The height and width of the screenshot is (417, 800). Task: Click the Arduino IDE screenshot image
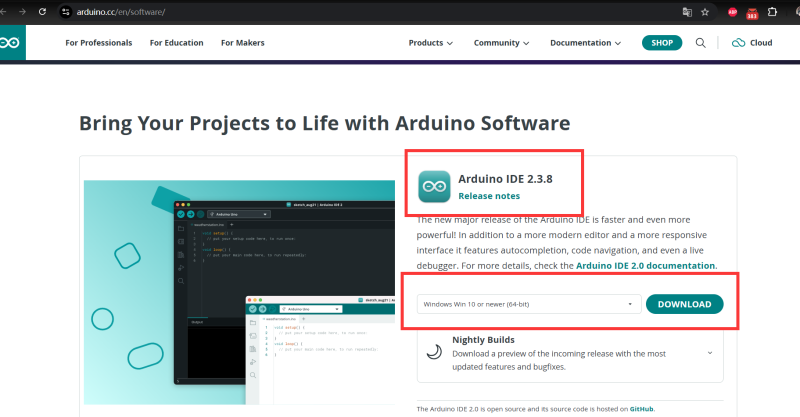click(239, 292)
